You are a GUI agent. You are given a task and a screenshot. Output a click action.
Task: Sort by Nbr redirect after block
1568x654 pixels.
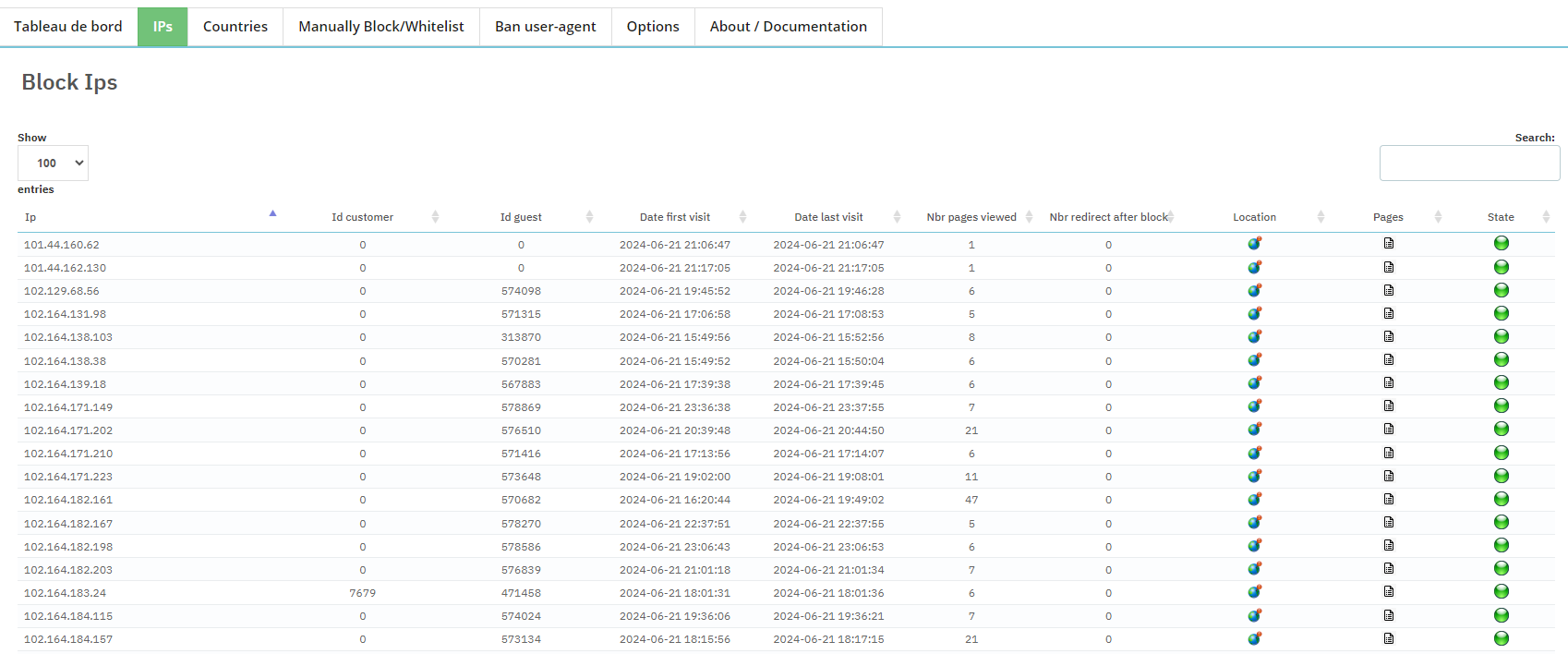[x=1108, y=217]
